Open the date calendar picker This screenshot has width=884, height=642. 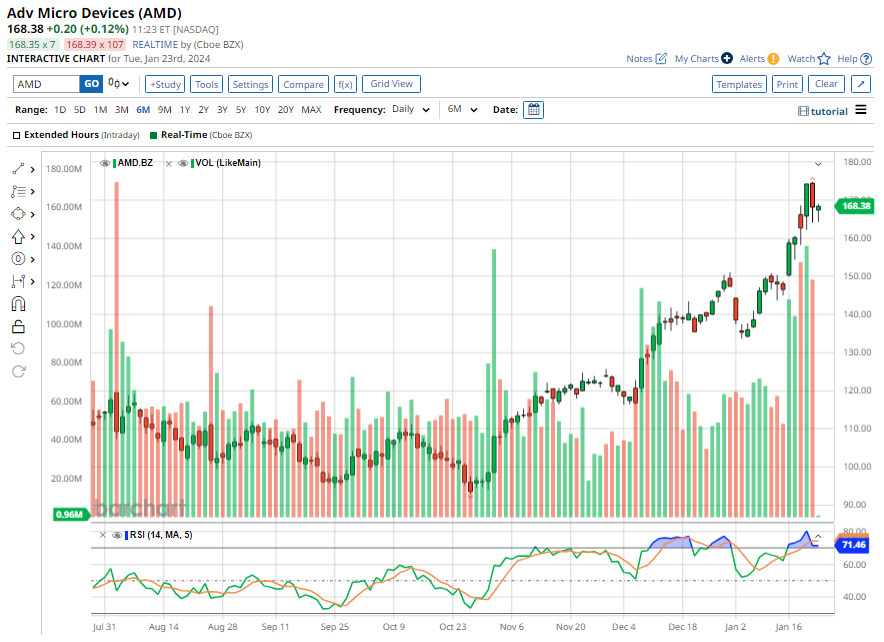534,110
